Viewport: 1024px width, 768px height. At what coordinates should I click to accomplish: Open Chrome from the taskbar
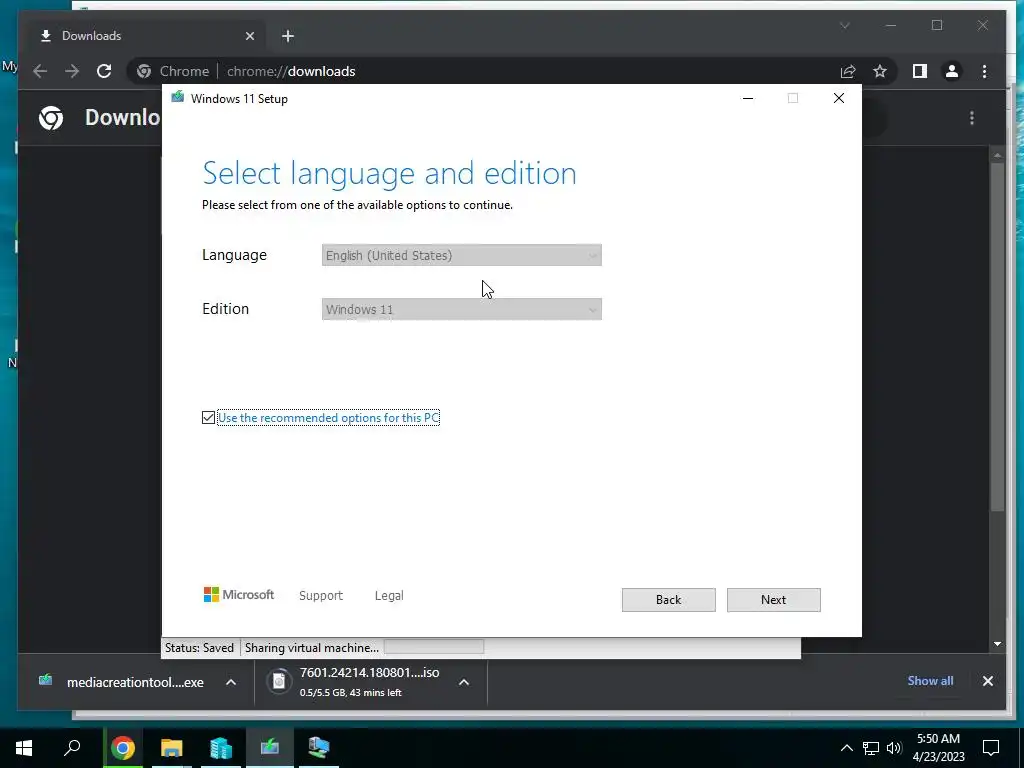[x=123, y=748]
